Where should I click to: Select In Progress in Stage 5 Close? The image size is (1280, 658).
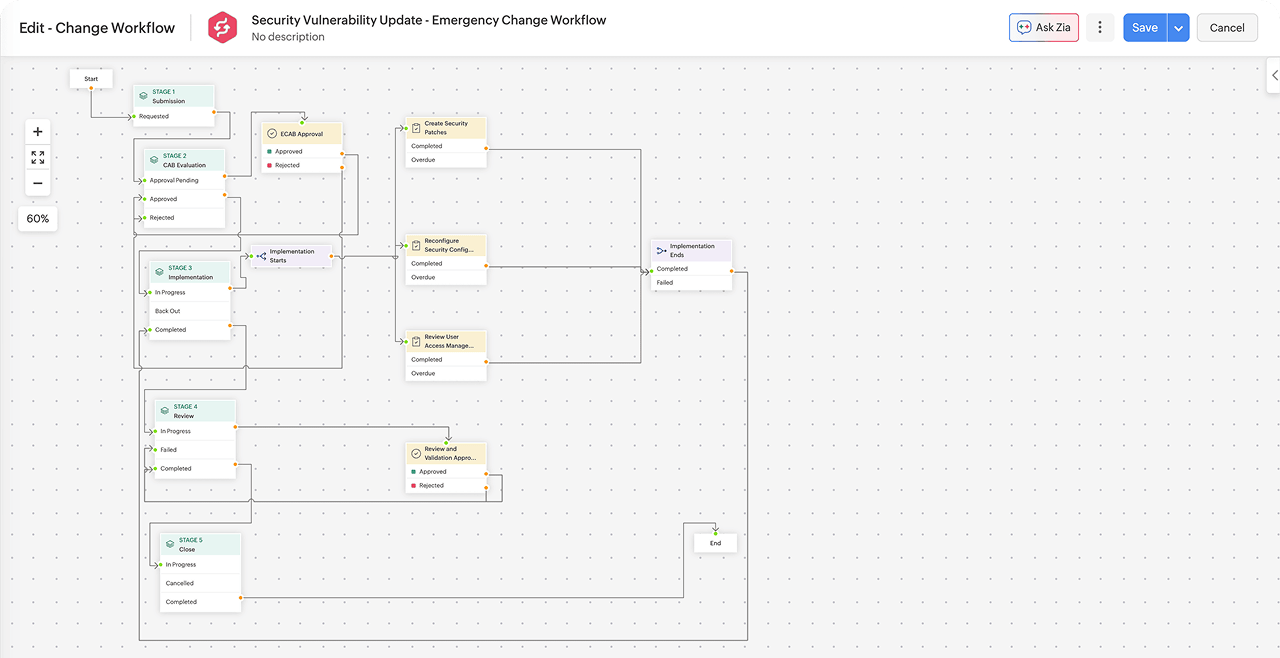point(201,565)
